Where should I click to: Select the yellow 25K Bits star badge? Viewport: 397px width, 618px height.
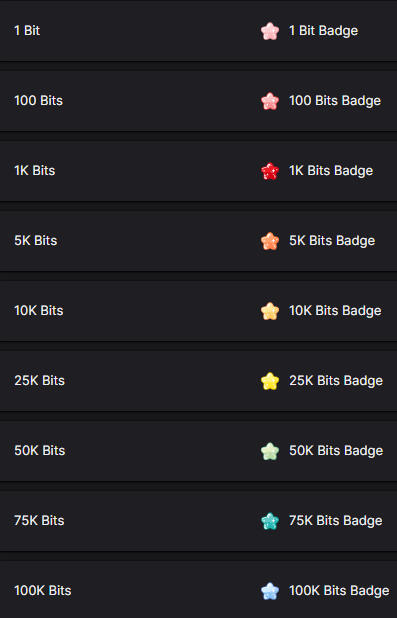pyautogui.click(x=270, y=381)
